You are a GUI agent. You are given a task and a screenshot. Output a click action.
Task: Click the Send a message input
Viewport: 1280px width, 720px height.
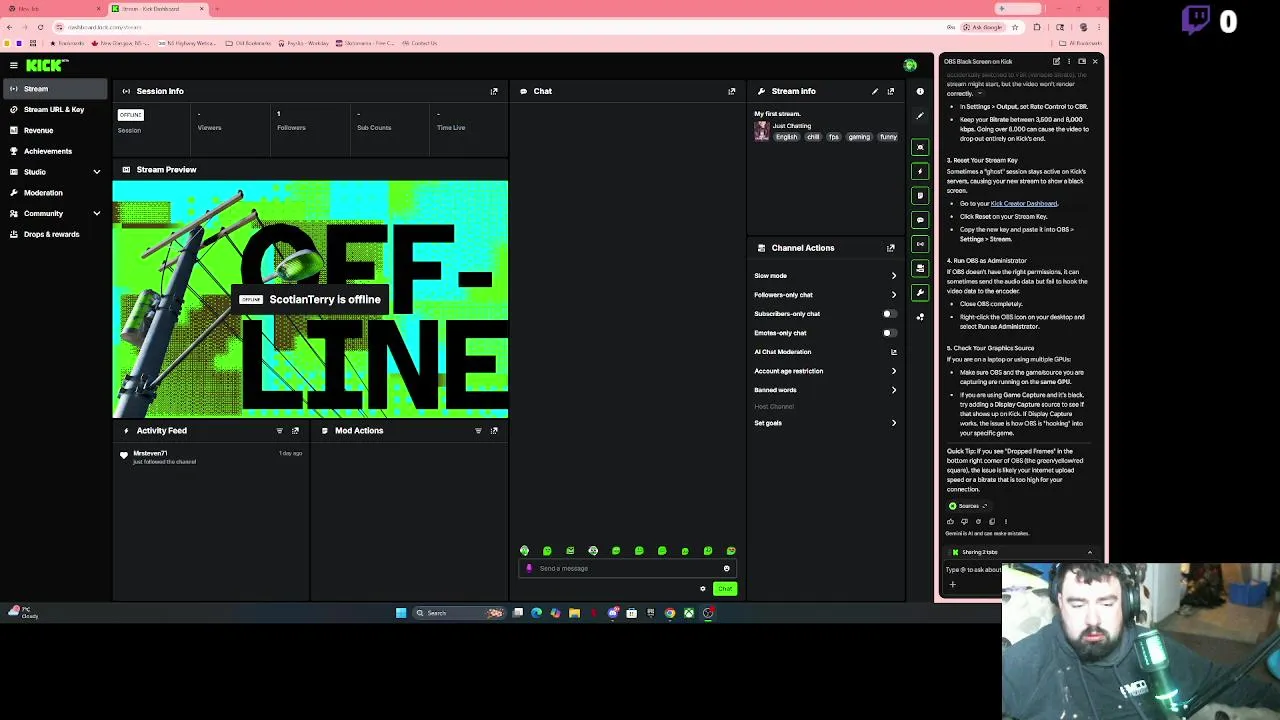[x=628, y=568]
